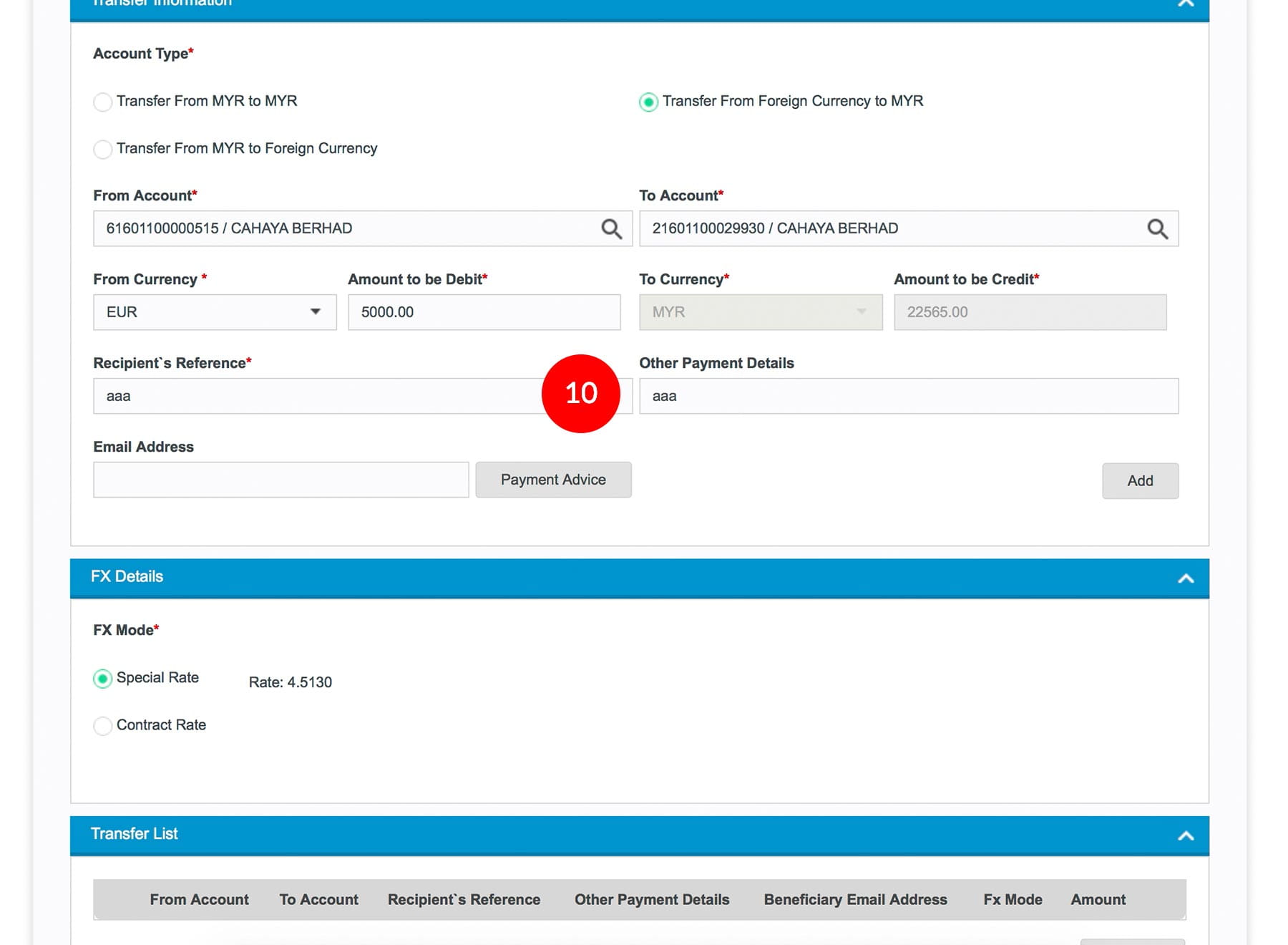Open the To Currency MYR dropdown

point(760,312)
